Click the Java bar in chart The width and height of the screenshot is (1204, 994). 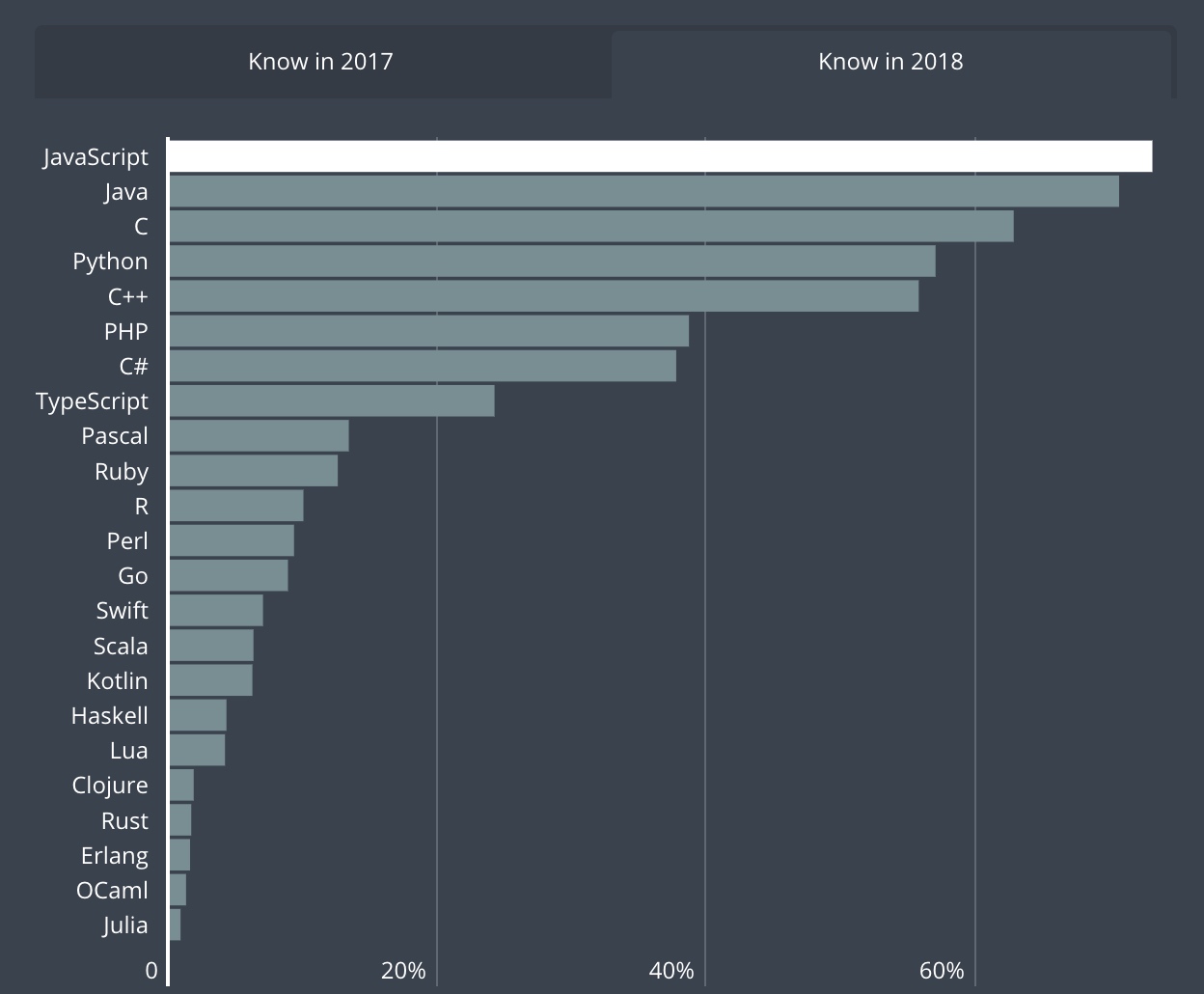(643, 191)
